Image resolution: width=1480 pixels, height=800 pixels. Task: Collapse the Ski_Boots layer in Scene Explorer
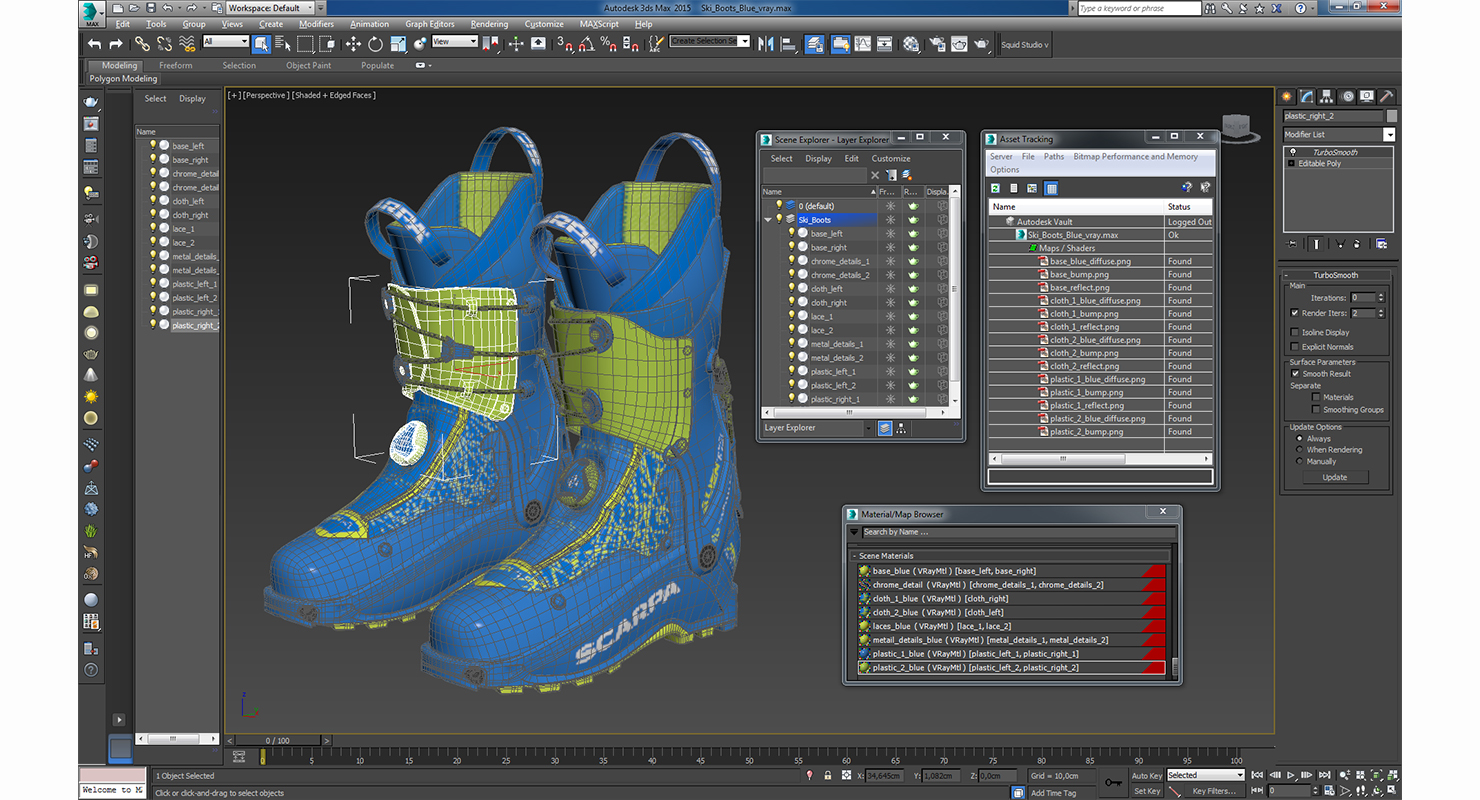[768, 220]
